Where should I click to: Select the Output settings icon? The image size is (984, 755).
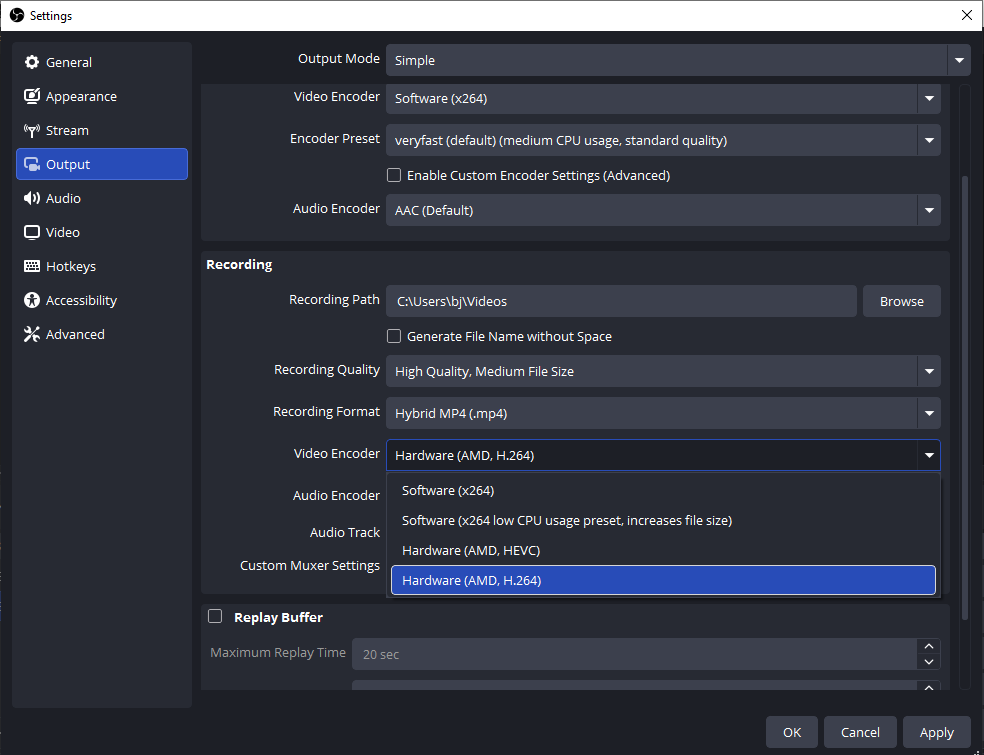(31, 164)
